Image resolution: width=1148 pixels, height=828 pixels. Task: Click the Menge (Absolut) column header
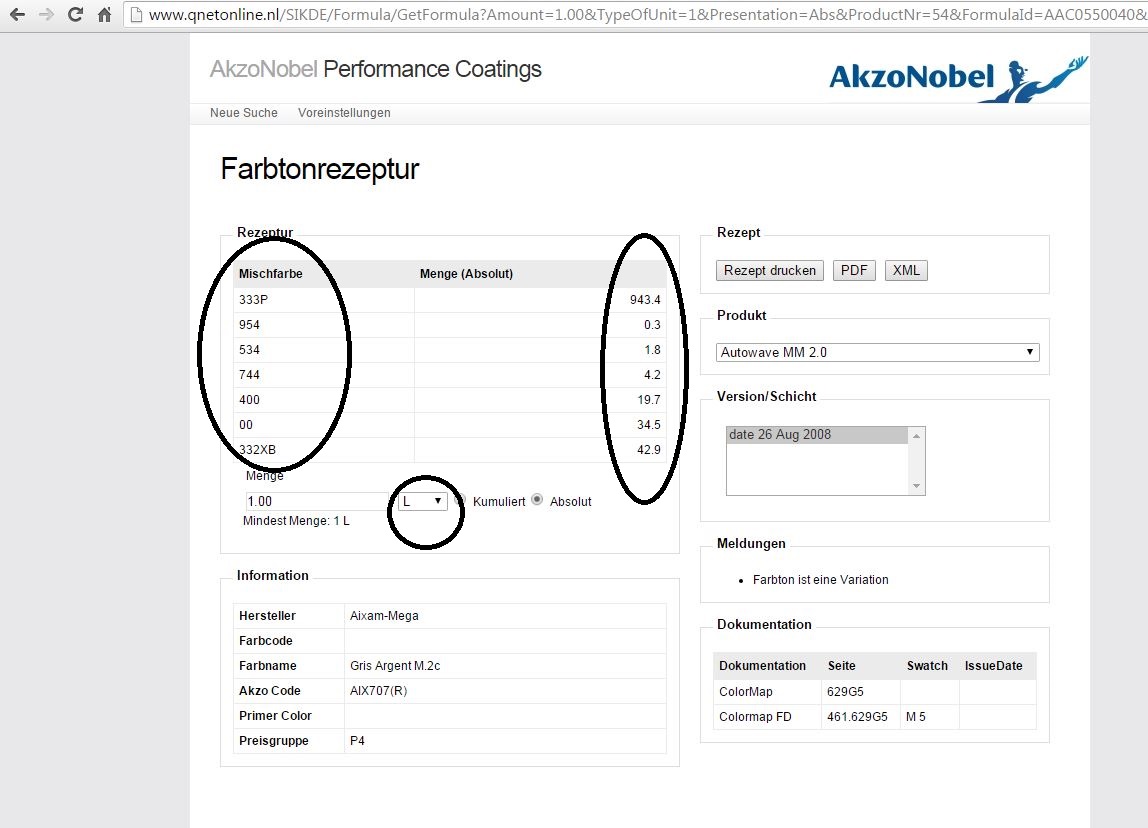pos(466,274)
